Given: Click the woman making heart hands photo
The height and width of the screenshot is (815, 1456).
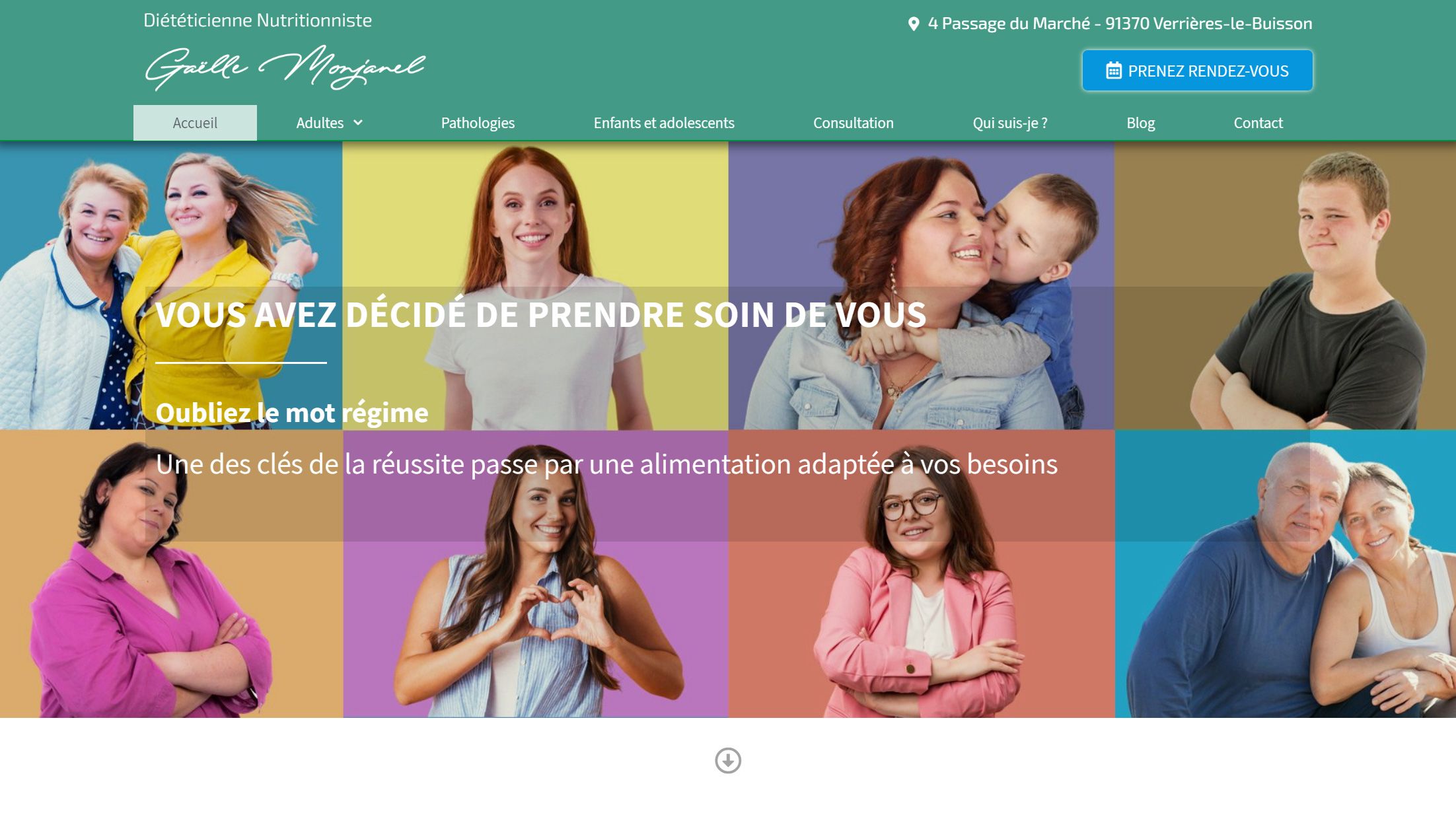Looking at the screenshot, I should [x=535, y=574].
